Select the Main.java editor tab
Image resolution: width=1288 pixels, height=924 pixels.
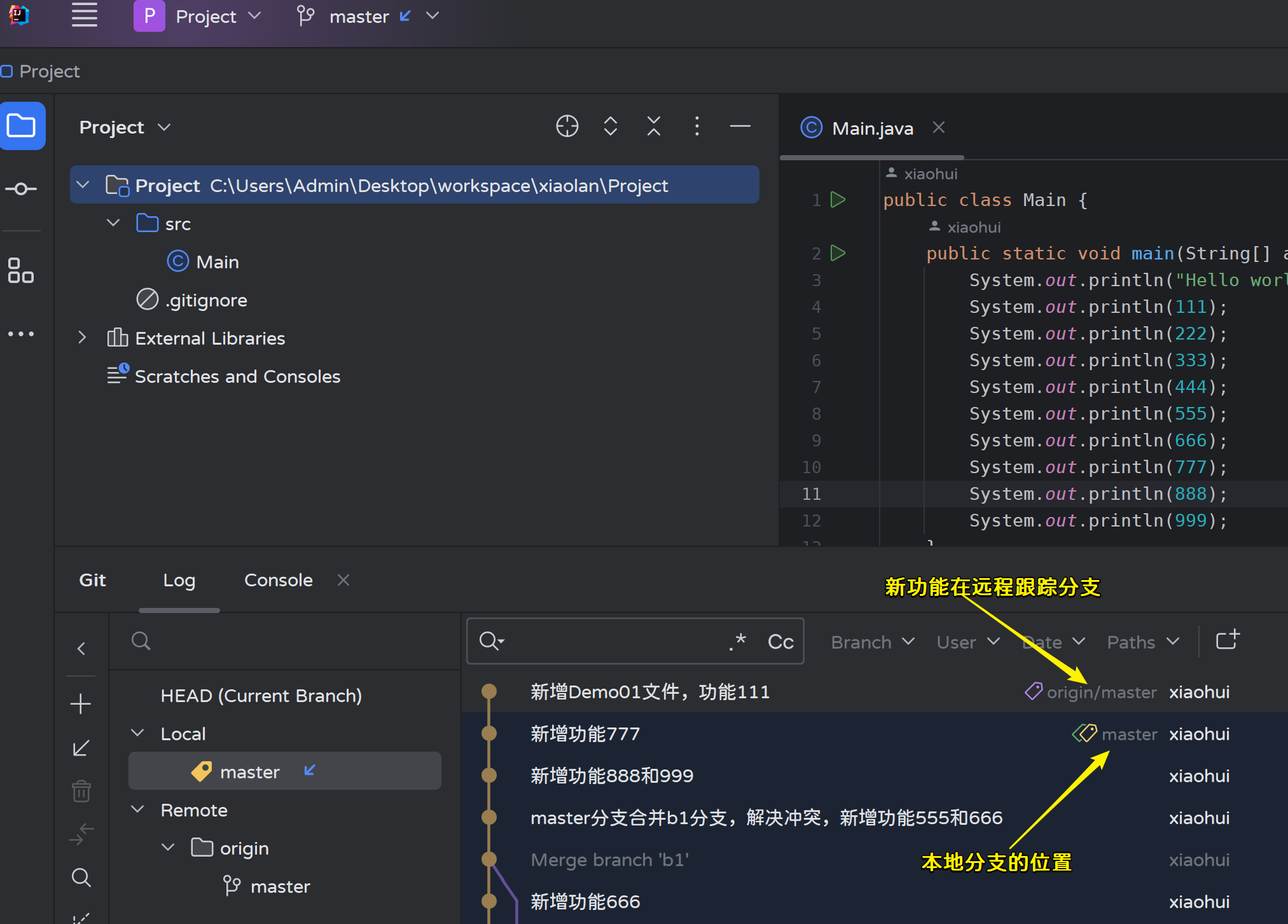click(872, 128)
